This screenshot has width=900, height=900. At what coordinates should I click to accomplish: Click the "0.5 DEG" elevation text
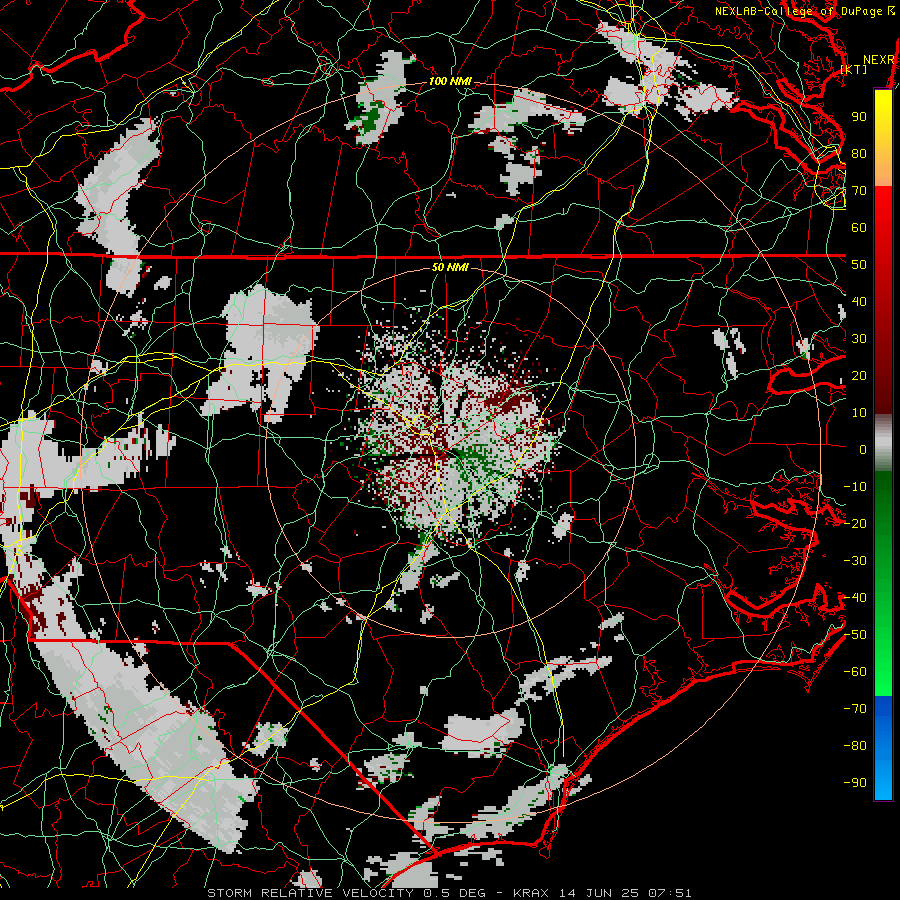pyautogui.click(x=454, y=893)
